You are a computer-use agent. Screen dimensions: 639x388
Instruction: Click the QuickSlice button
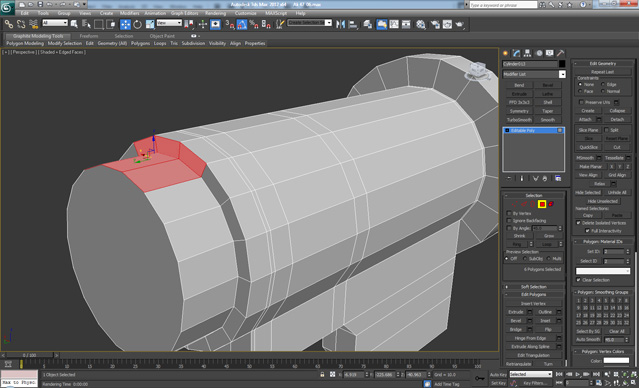(x=588, y=147)
